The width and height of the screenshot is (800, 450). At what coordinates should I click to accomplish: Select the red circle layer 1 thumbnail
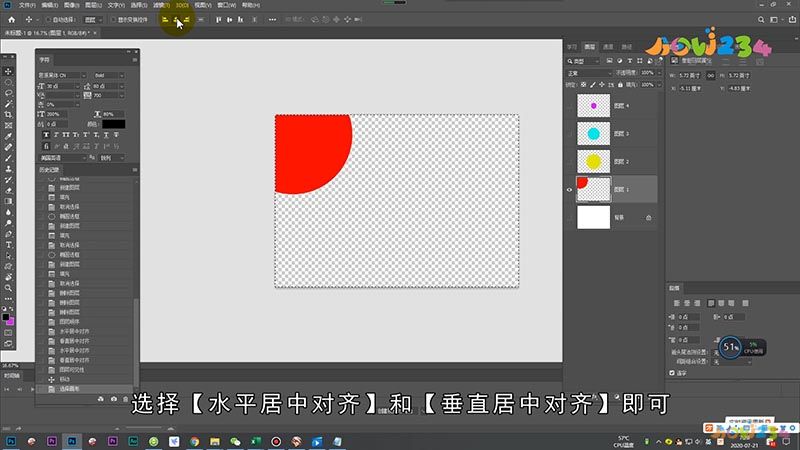tap(593, 190)
